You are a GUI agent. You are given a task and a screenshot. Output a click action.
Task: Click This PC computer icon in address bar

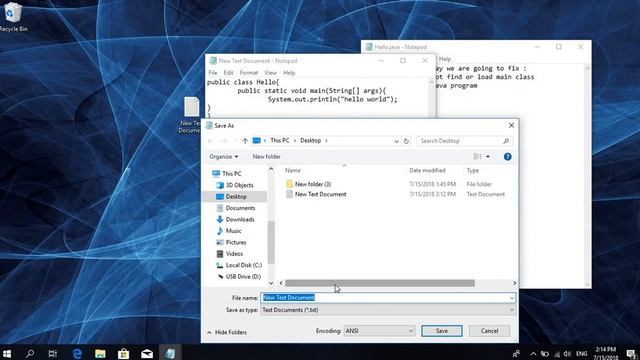click(256, 140)
